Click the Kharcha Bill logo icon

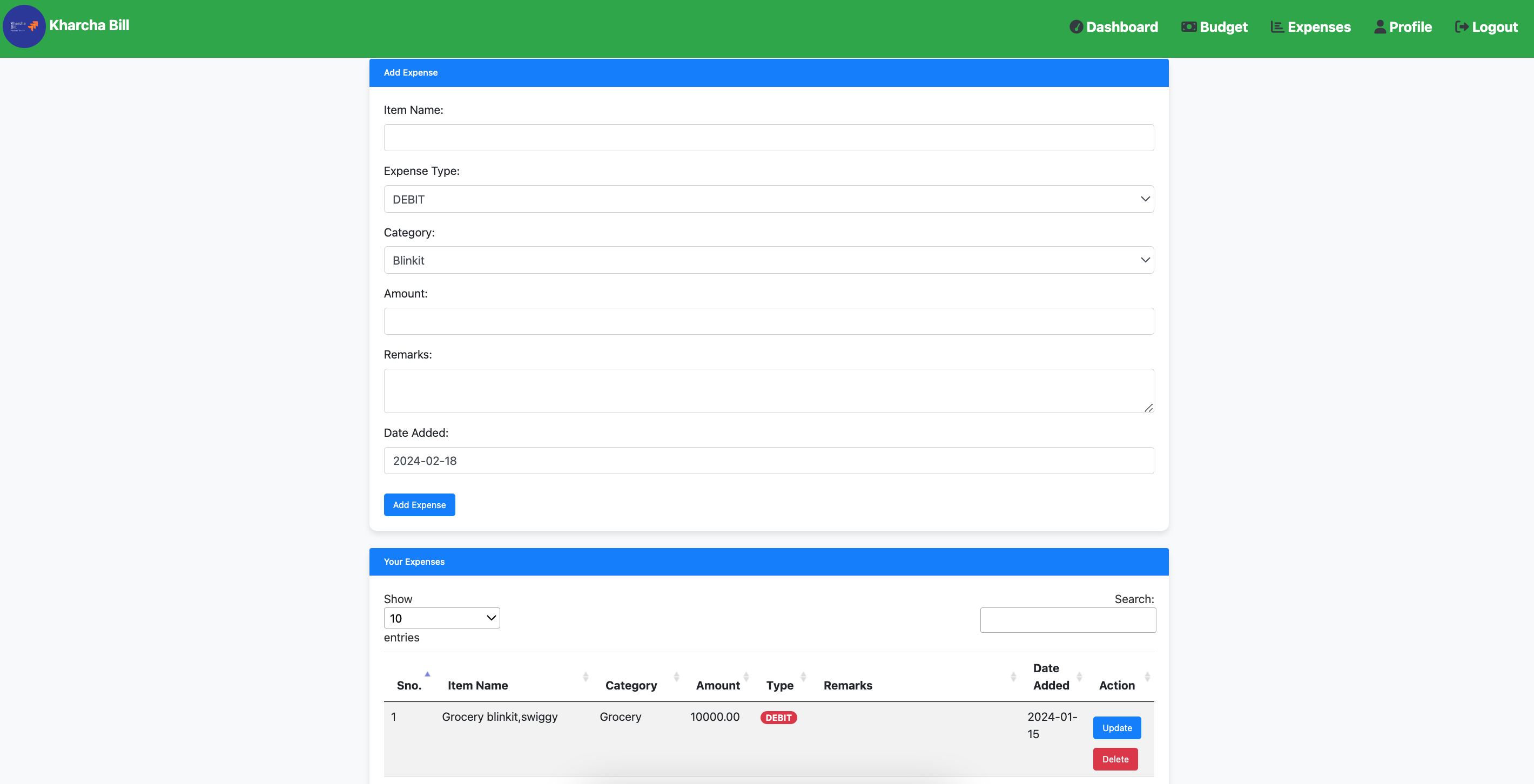click(24, 26)
